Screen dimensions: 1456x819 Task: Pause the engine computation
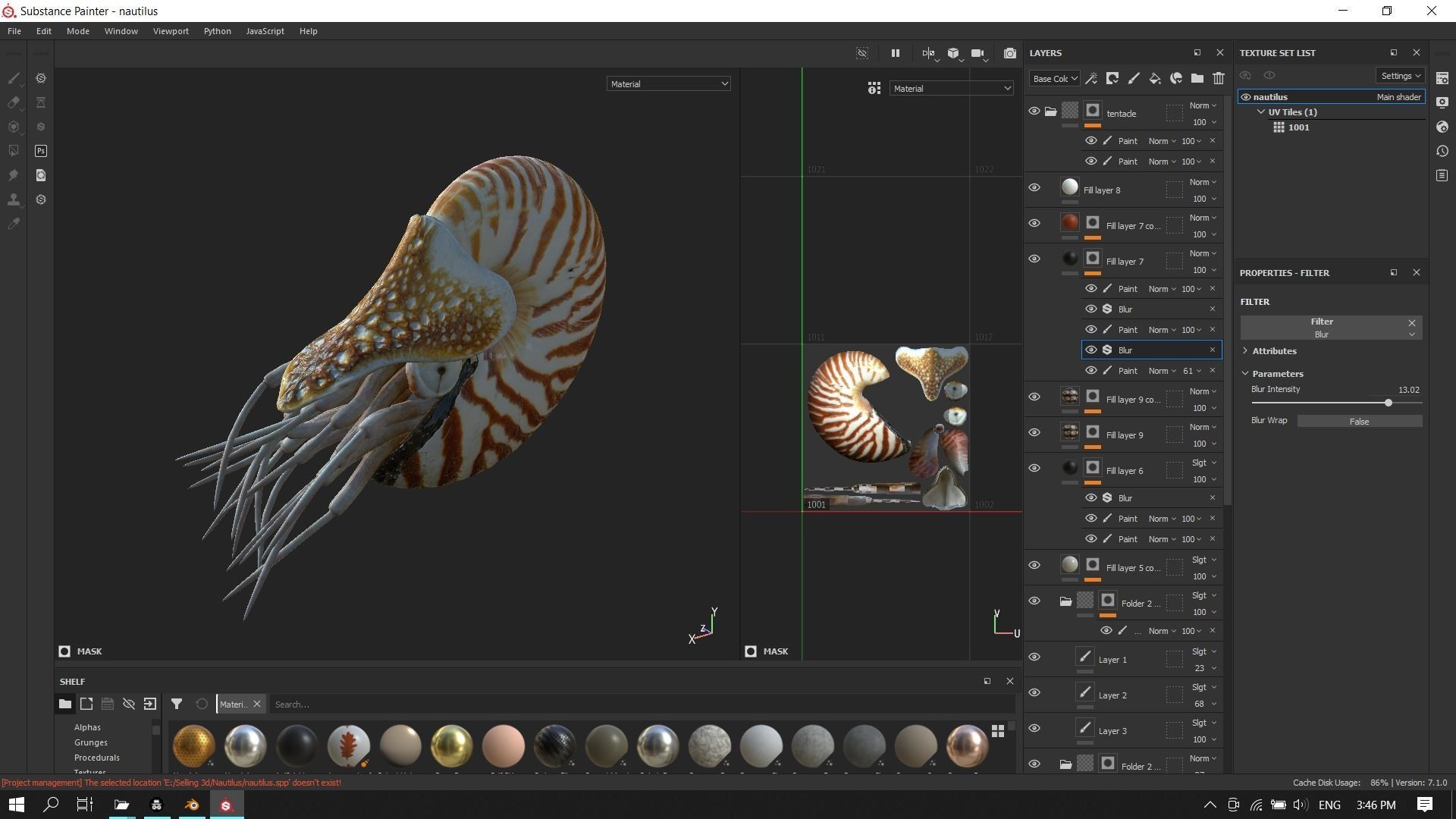click(x=895, y=53)
